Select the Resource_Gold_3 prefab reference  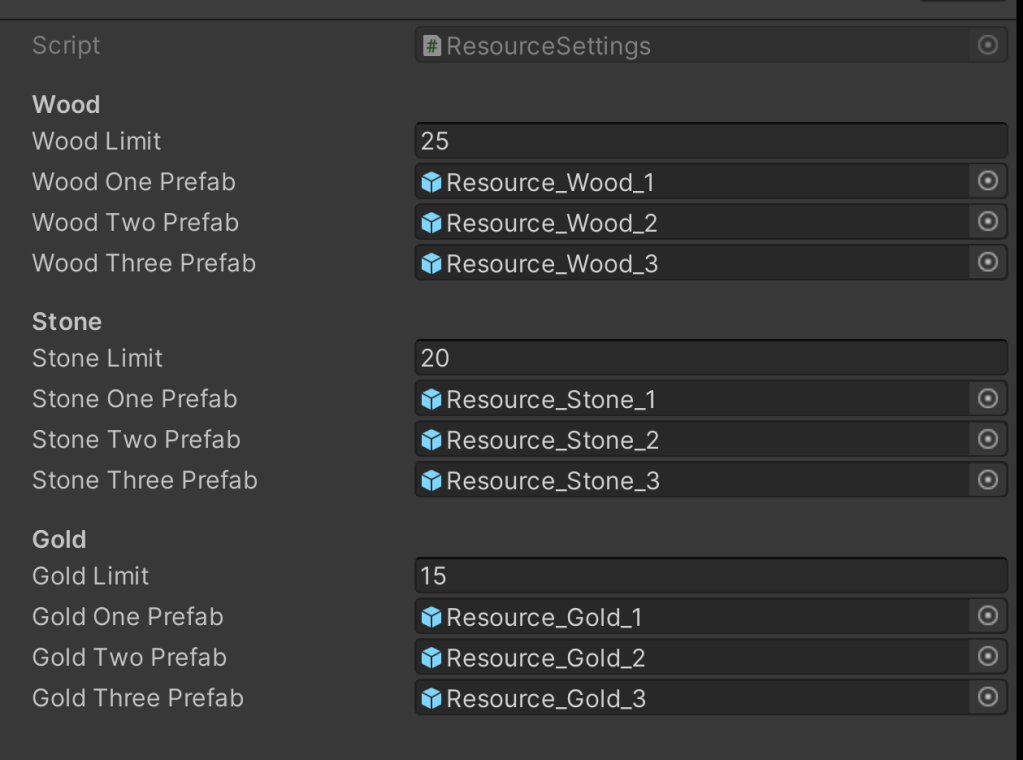pyautogui.click(x=546, y=698)
